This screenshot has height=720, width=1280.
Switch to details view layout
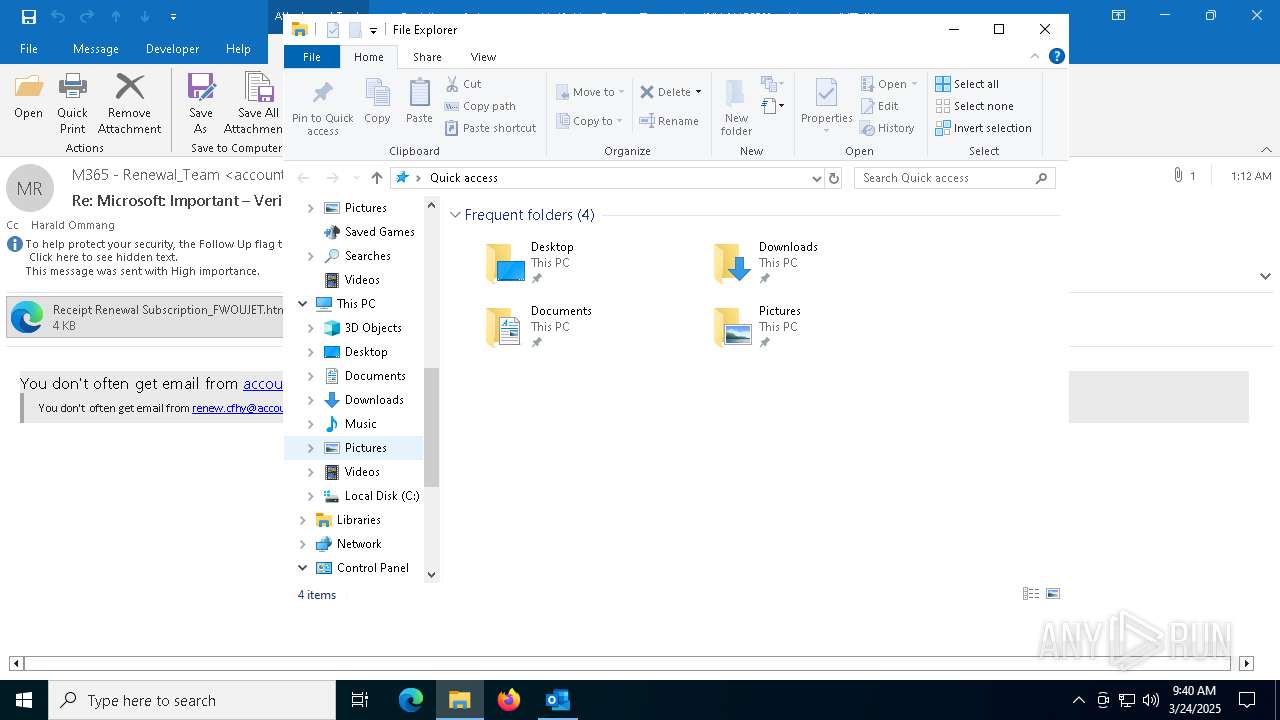pos(1031,594)
